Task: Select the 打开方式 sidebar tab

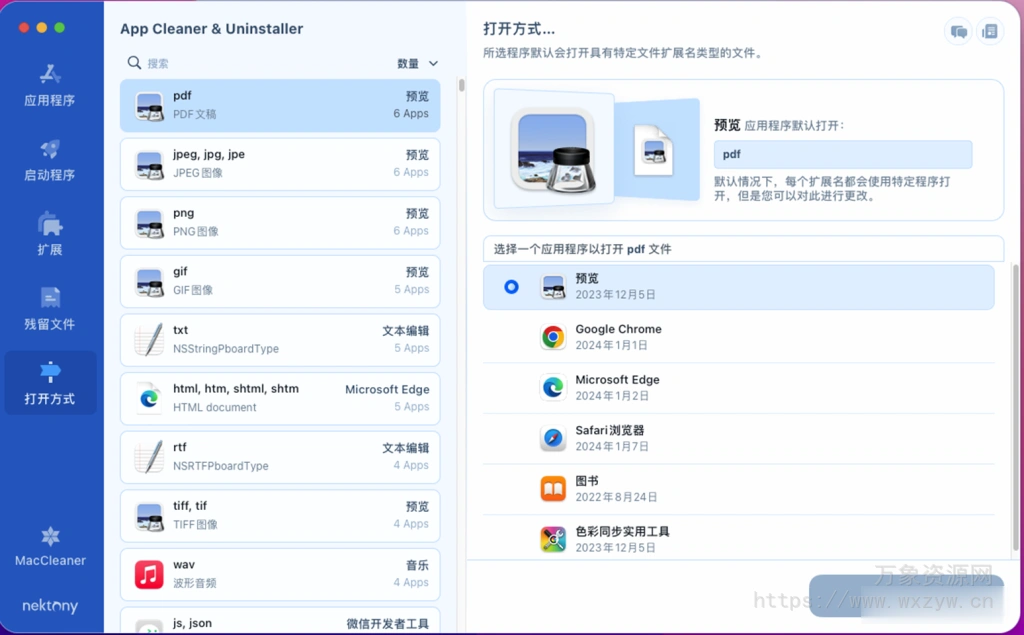Action: click(50, 384)
